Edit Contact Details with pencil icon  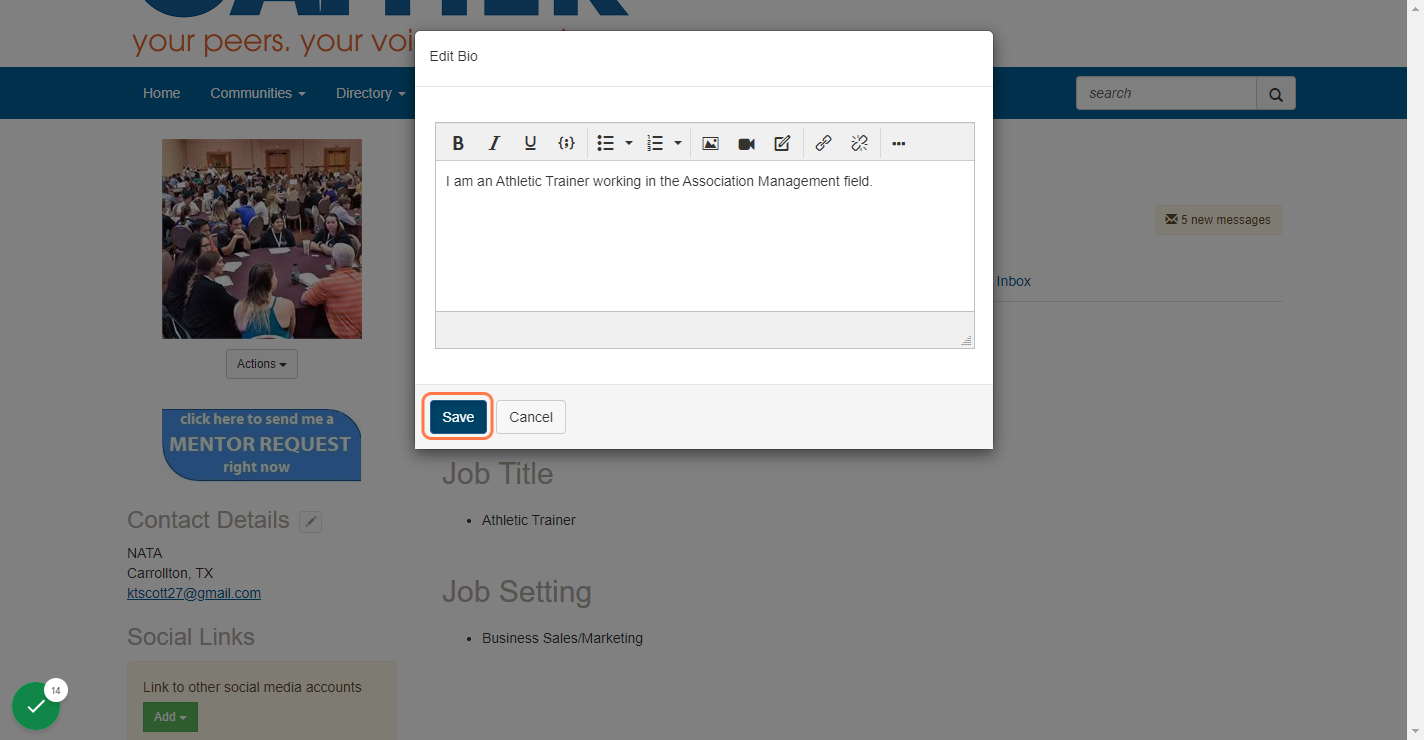pos(311,521)
